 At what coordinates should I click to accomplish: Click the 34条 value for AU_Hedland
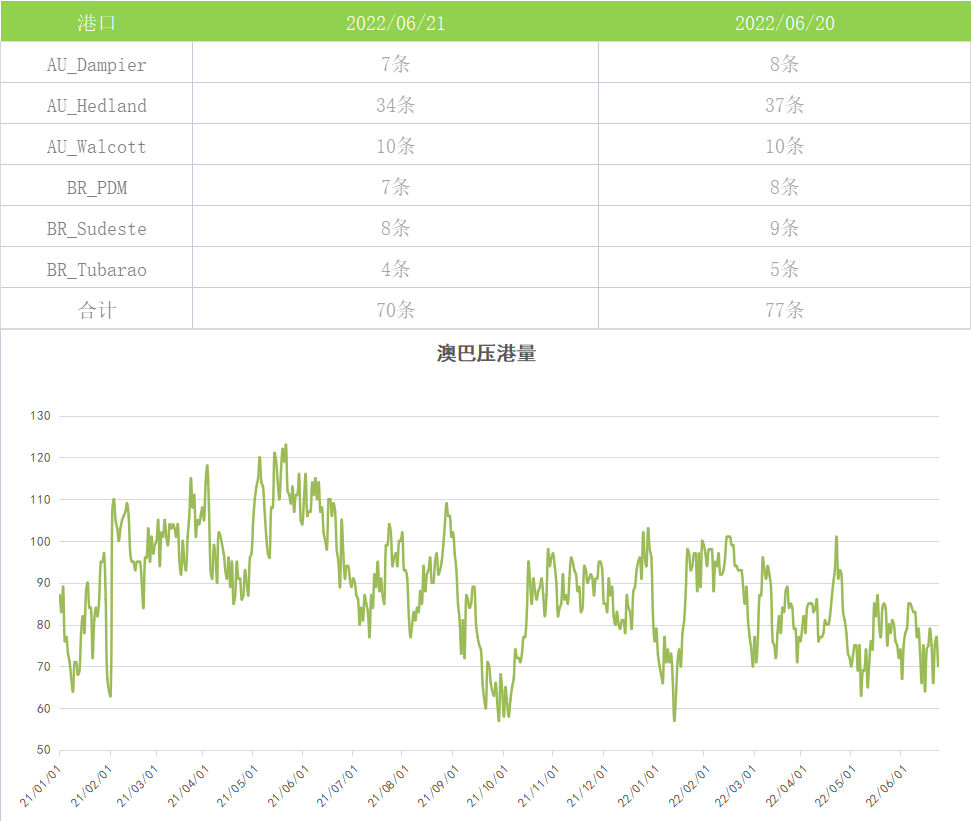pyautogui.click(x=395, y=106)
